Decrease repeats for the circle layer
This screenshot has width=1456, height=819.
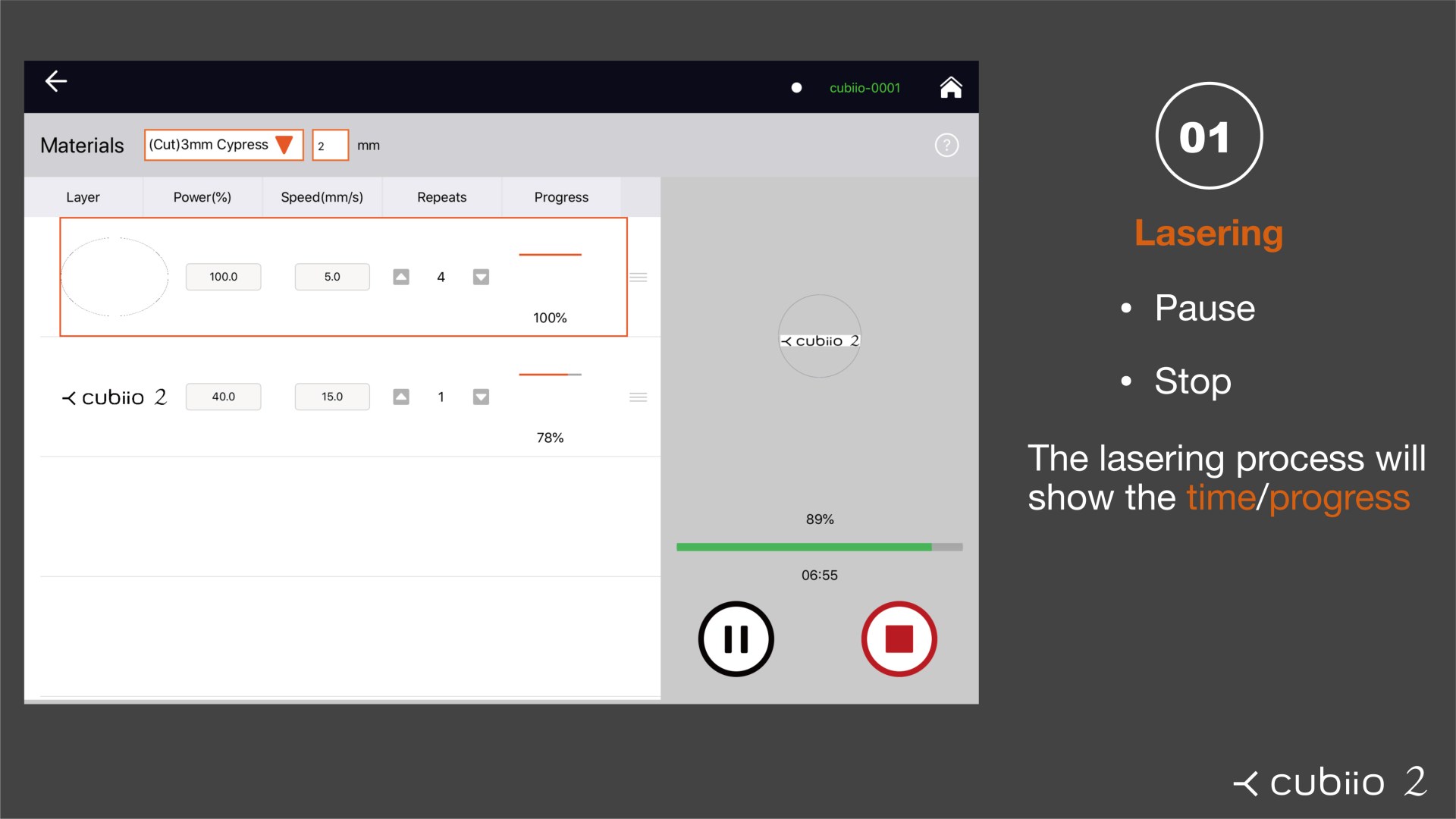click(x=480, y=277)
